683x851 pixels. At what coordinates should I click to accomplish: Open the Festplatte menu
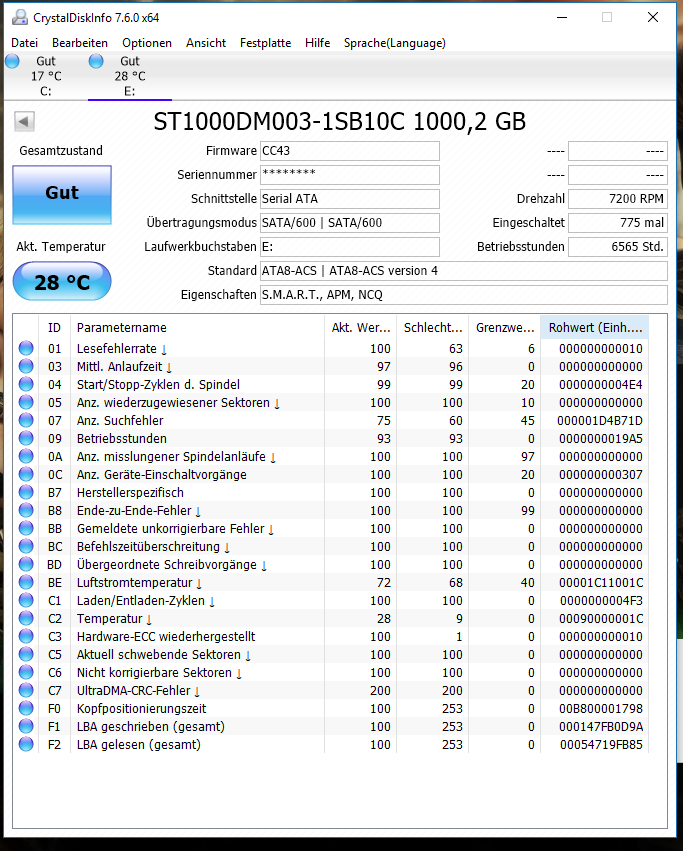pos(265,43)
